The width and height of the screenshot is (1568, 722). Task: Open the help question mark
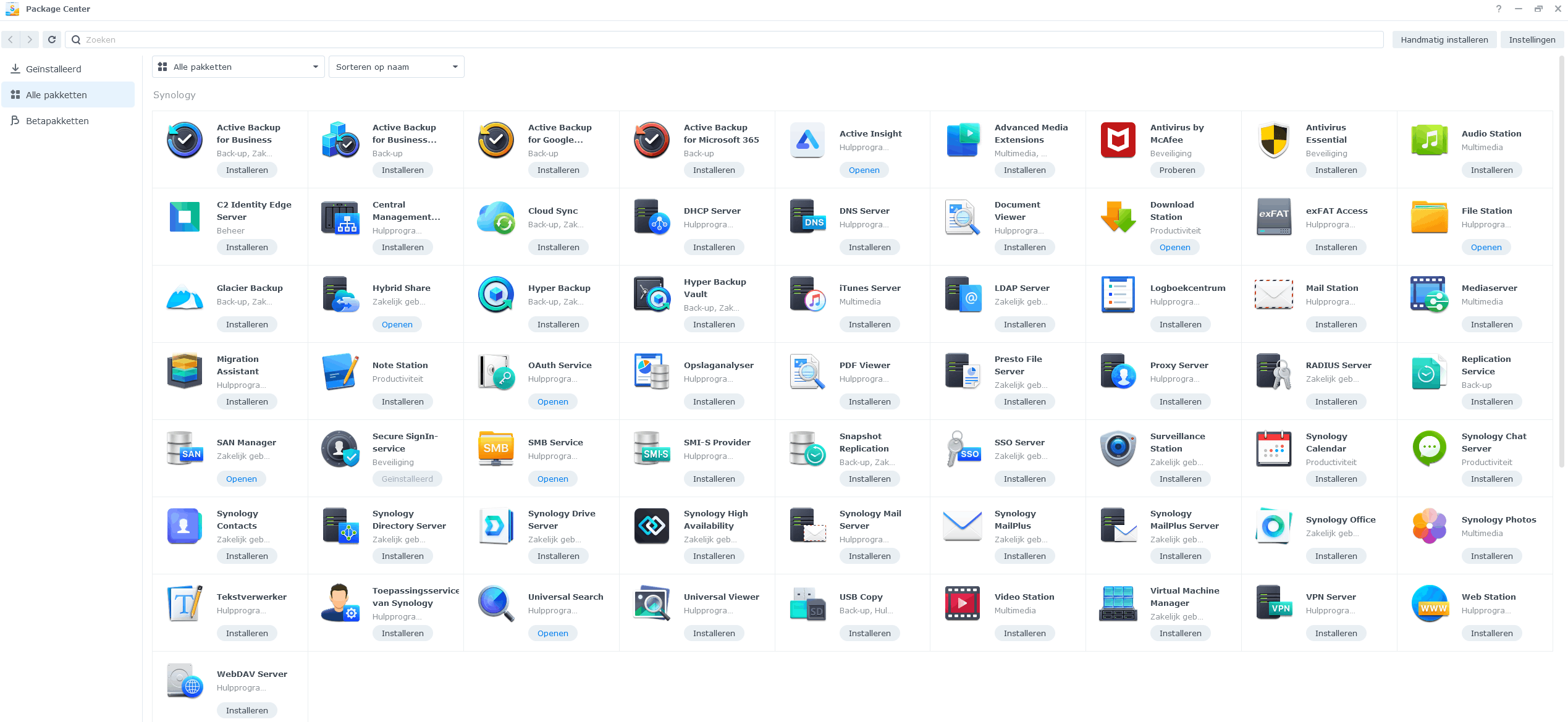pos(1498,9)
